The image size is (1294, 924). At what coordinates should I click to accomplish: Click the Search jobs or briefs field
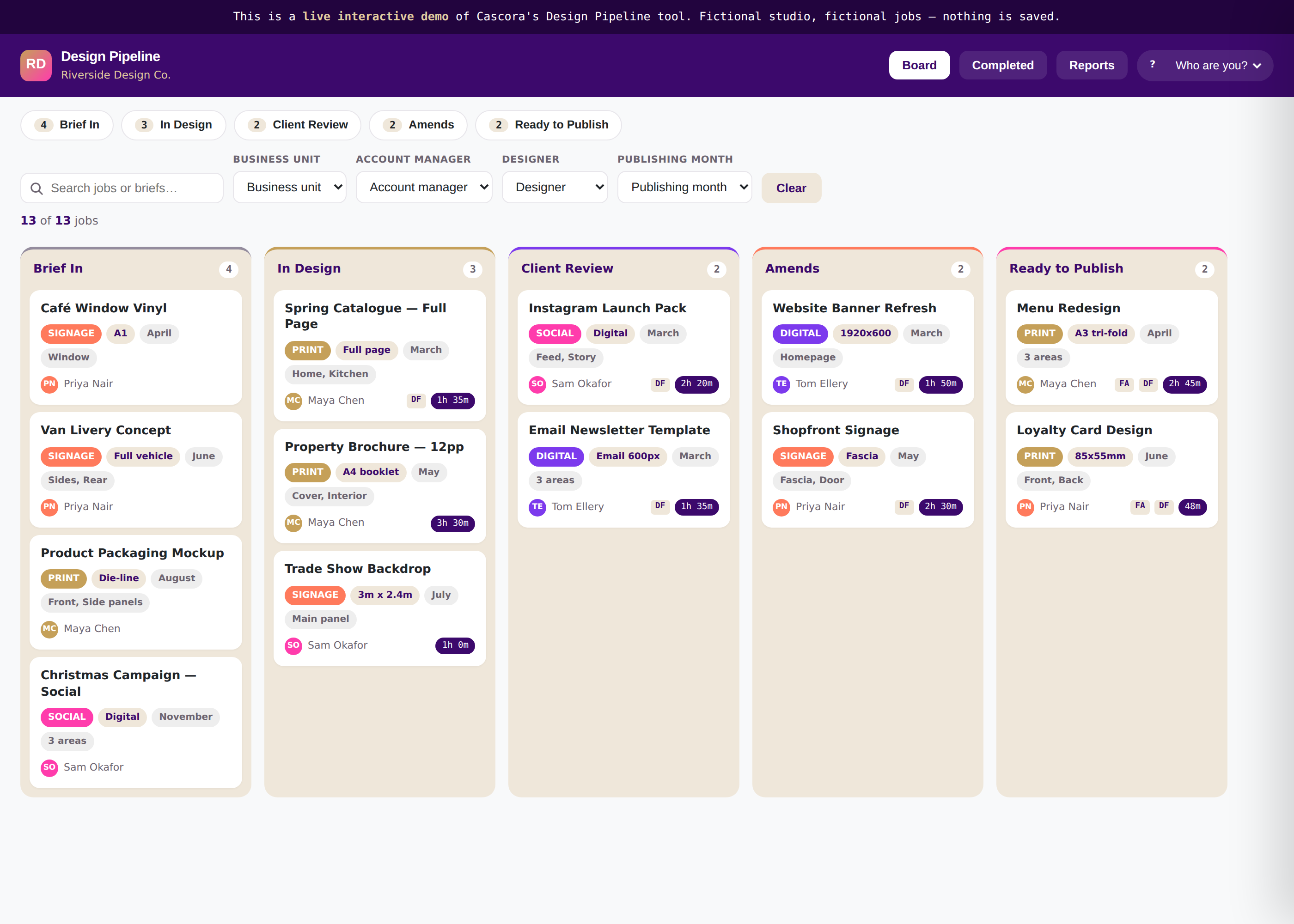click(x=122, y=188)
